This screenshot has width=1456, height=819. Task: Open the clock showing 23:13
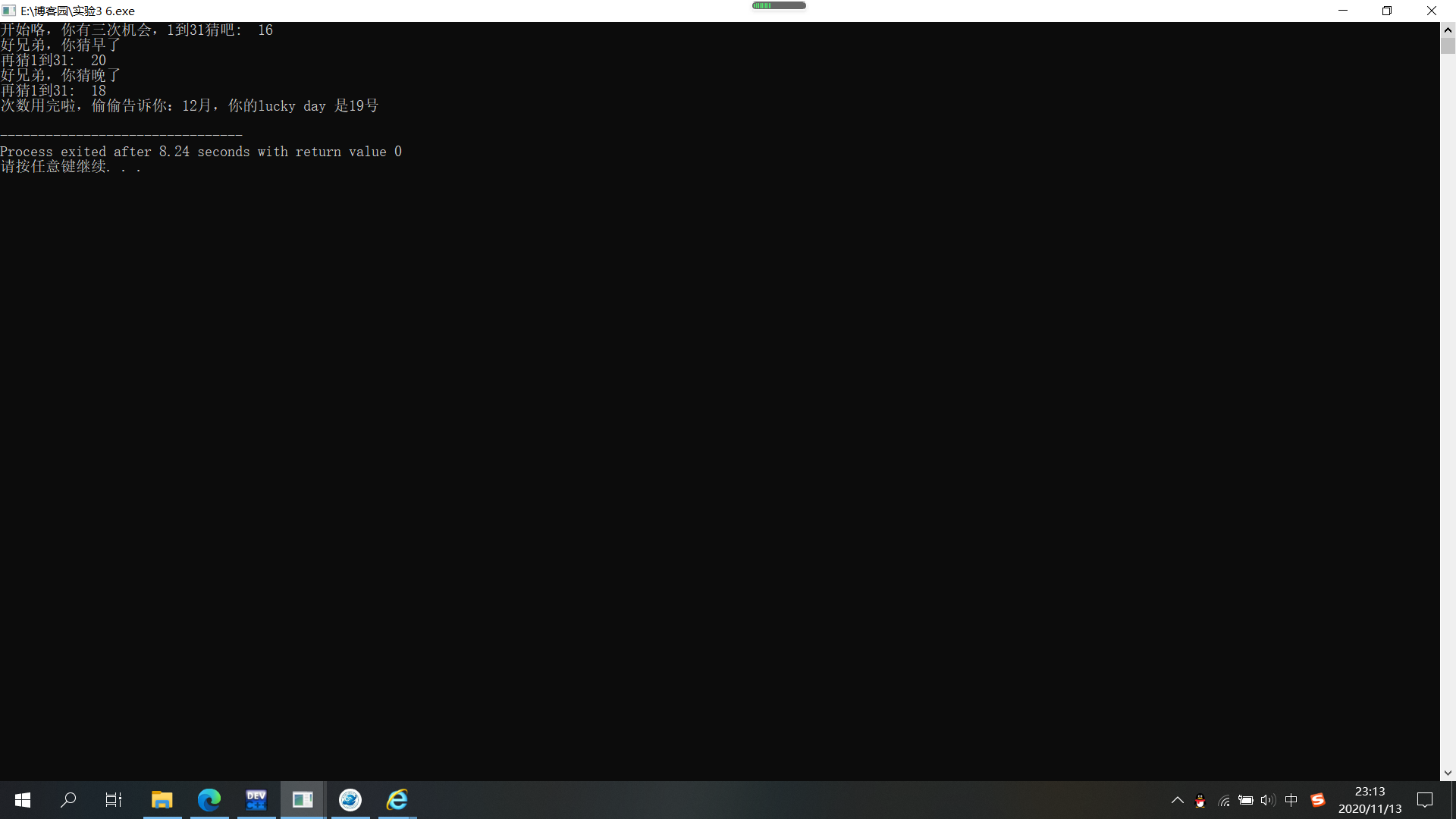pyautogui.click(x=1370, y=800)
